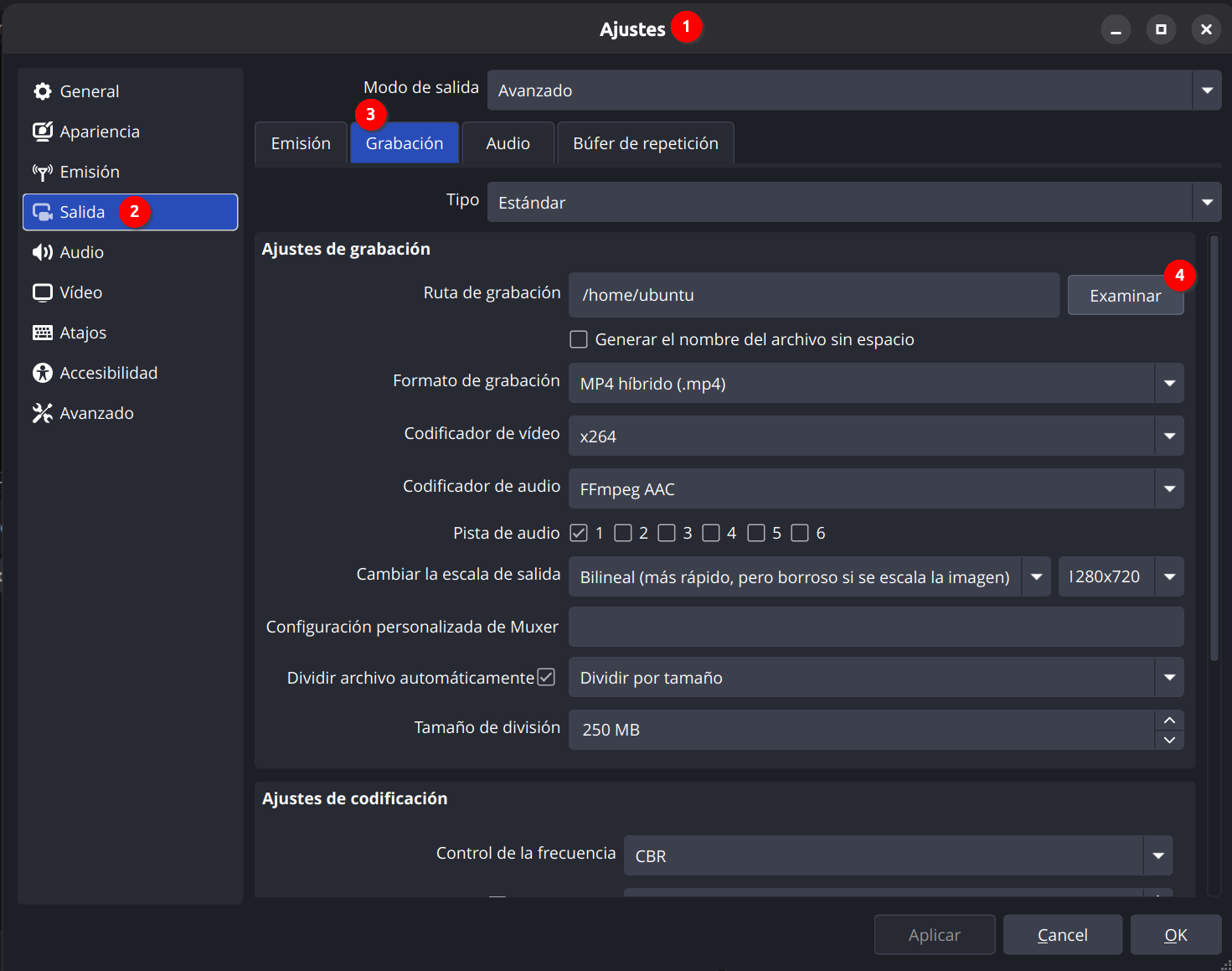Click the OK button
The height and width of the screenshot is (971, 1232).
(x=1176, y=935)
